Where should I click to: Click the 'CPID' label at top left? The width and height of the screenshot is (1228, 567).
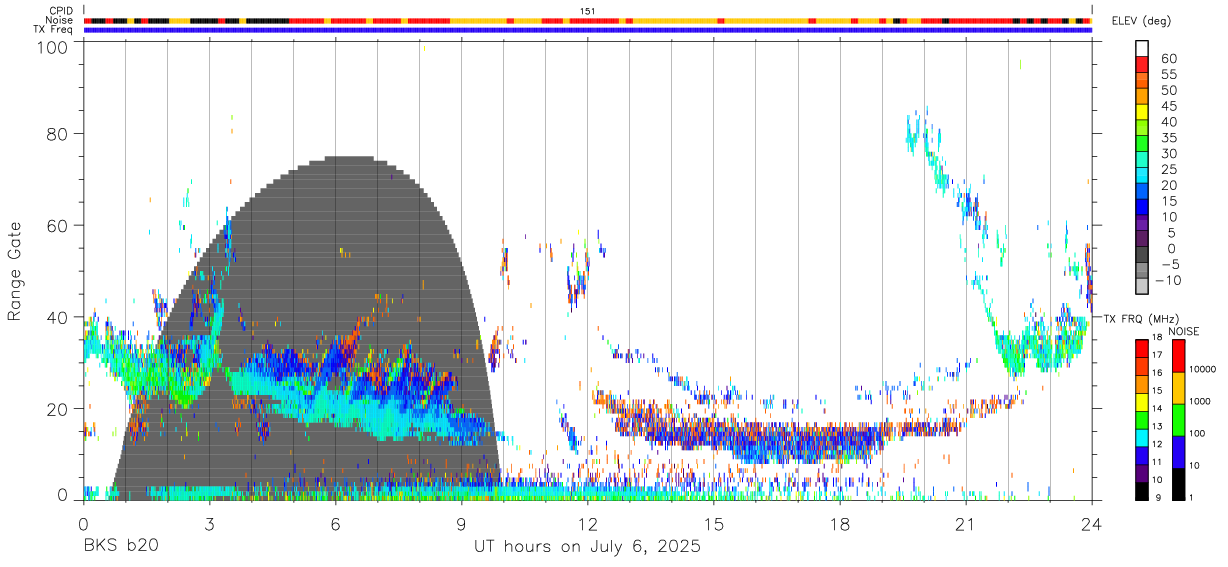click(x=62, y=10)
